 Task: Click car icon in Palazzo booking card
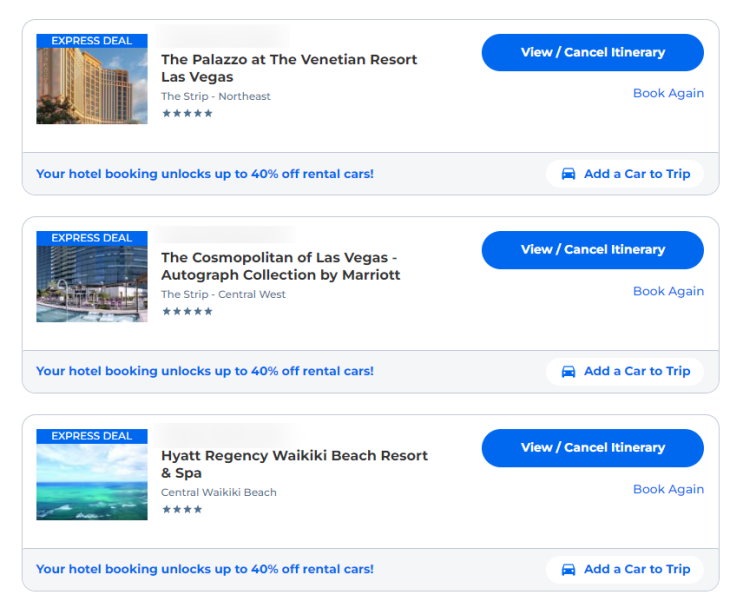click(568, 174)
